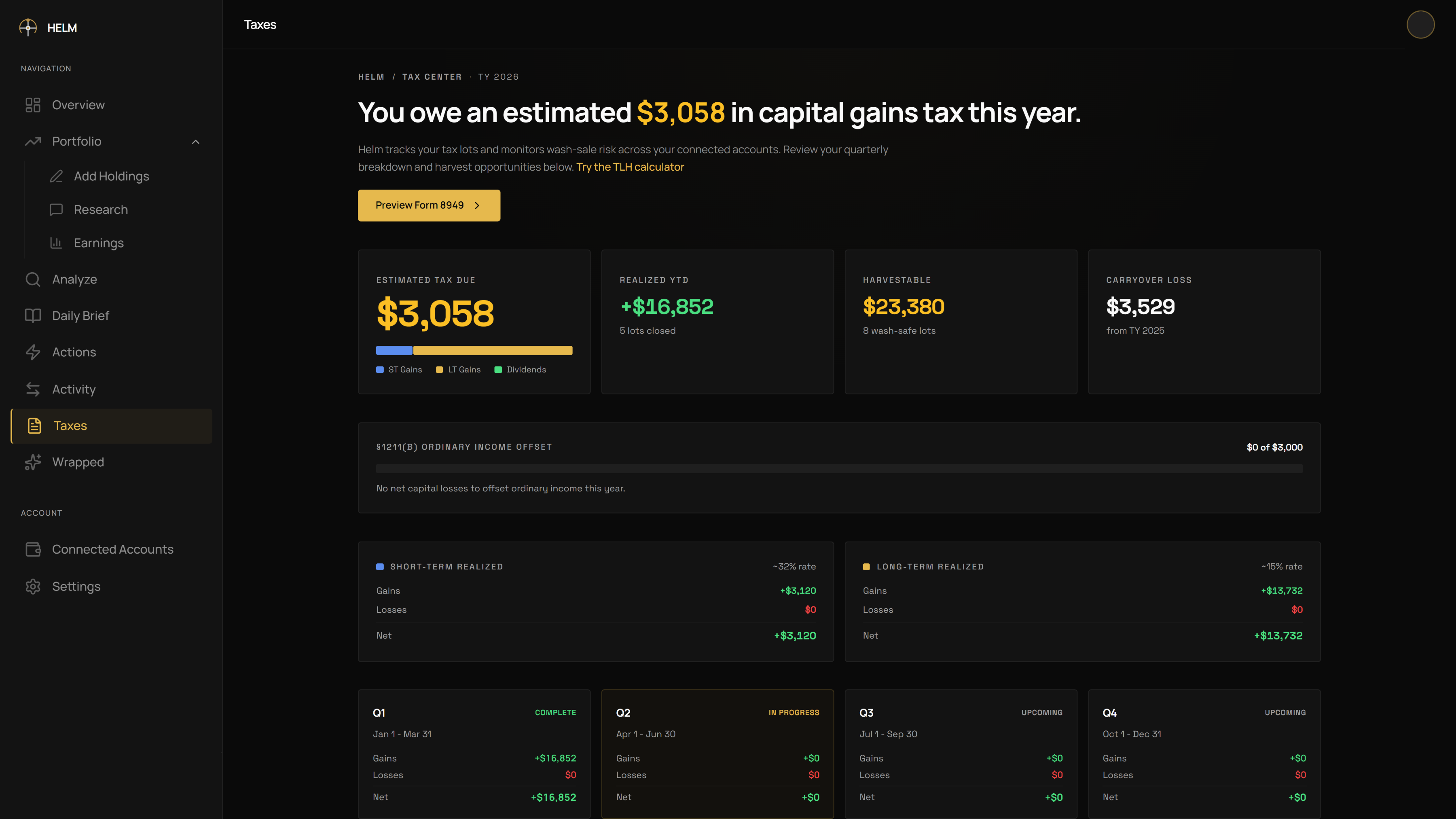
Task: Open Try the TLH calculator link
Action: point(630,167)
